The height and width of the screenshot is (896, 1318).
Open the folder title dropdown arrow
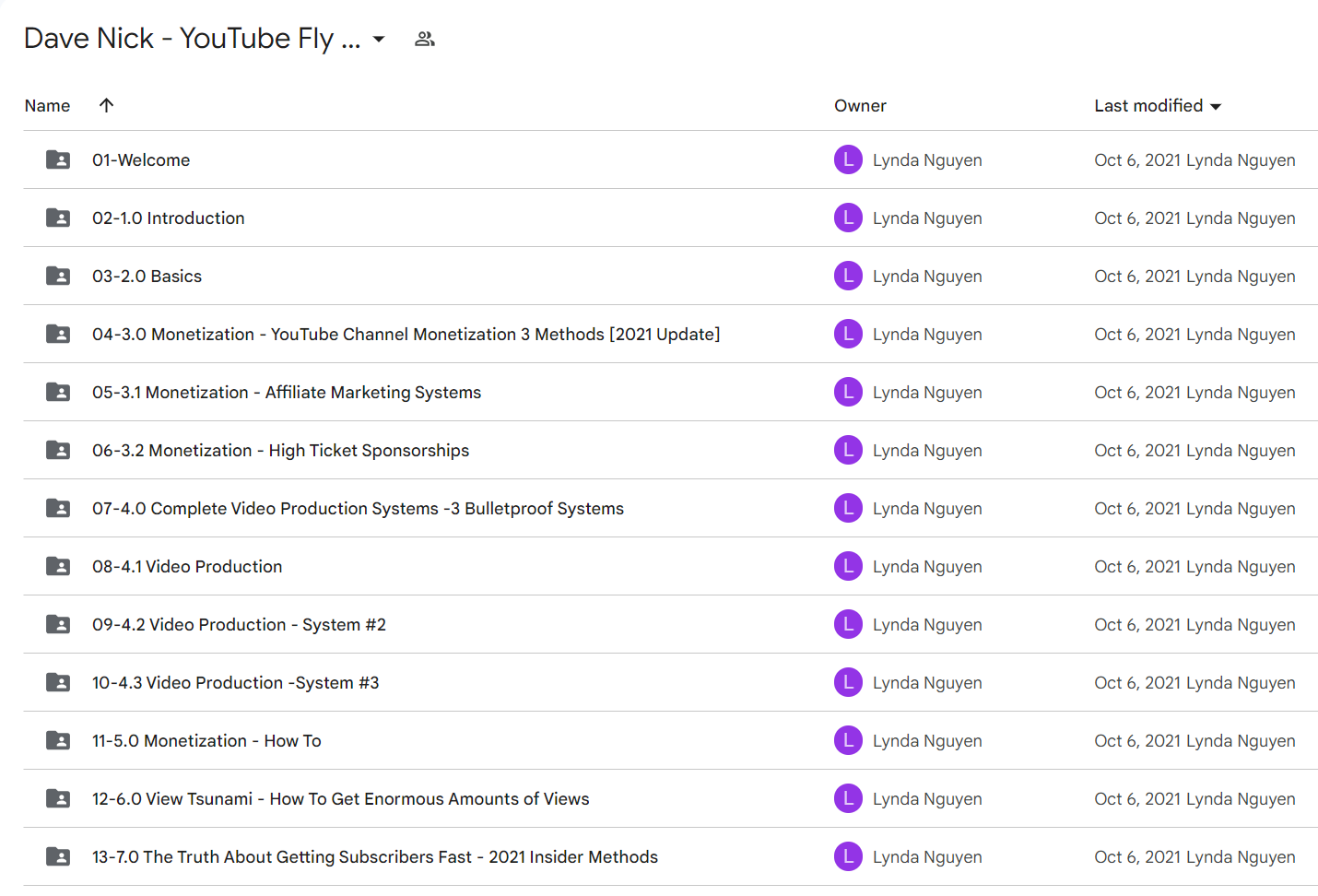tap(379, 39)
